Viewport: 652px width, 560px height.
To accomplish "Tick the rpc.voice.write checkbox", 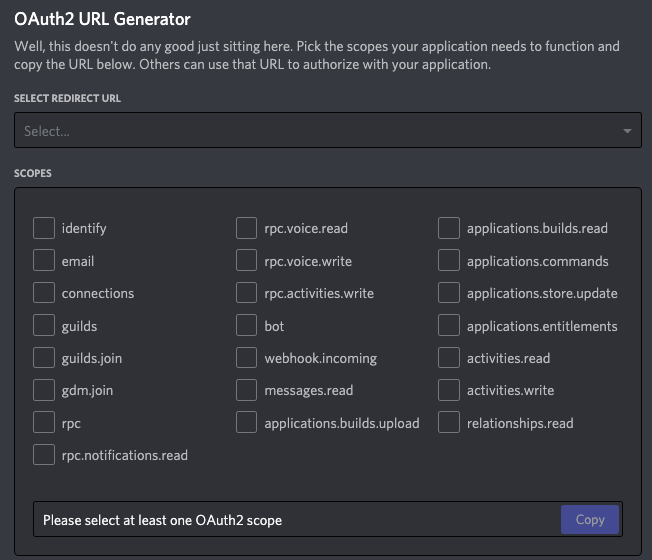I will (247, 261).
